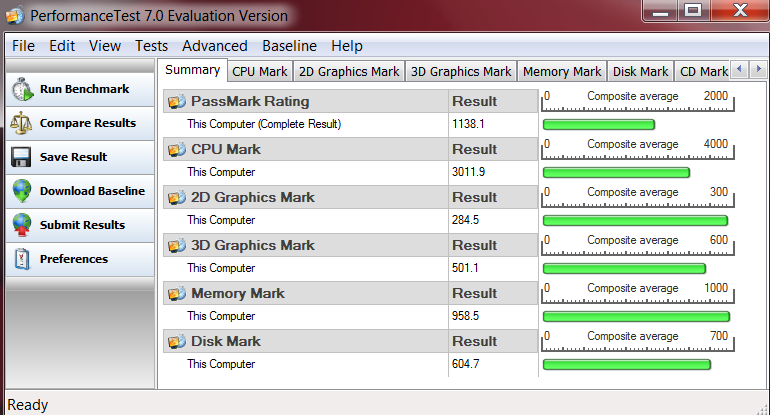Click the icon beside Memory Mark heading
770x415 pixels.
pos(177,293)
